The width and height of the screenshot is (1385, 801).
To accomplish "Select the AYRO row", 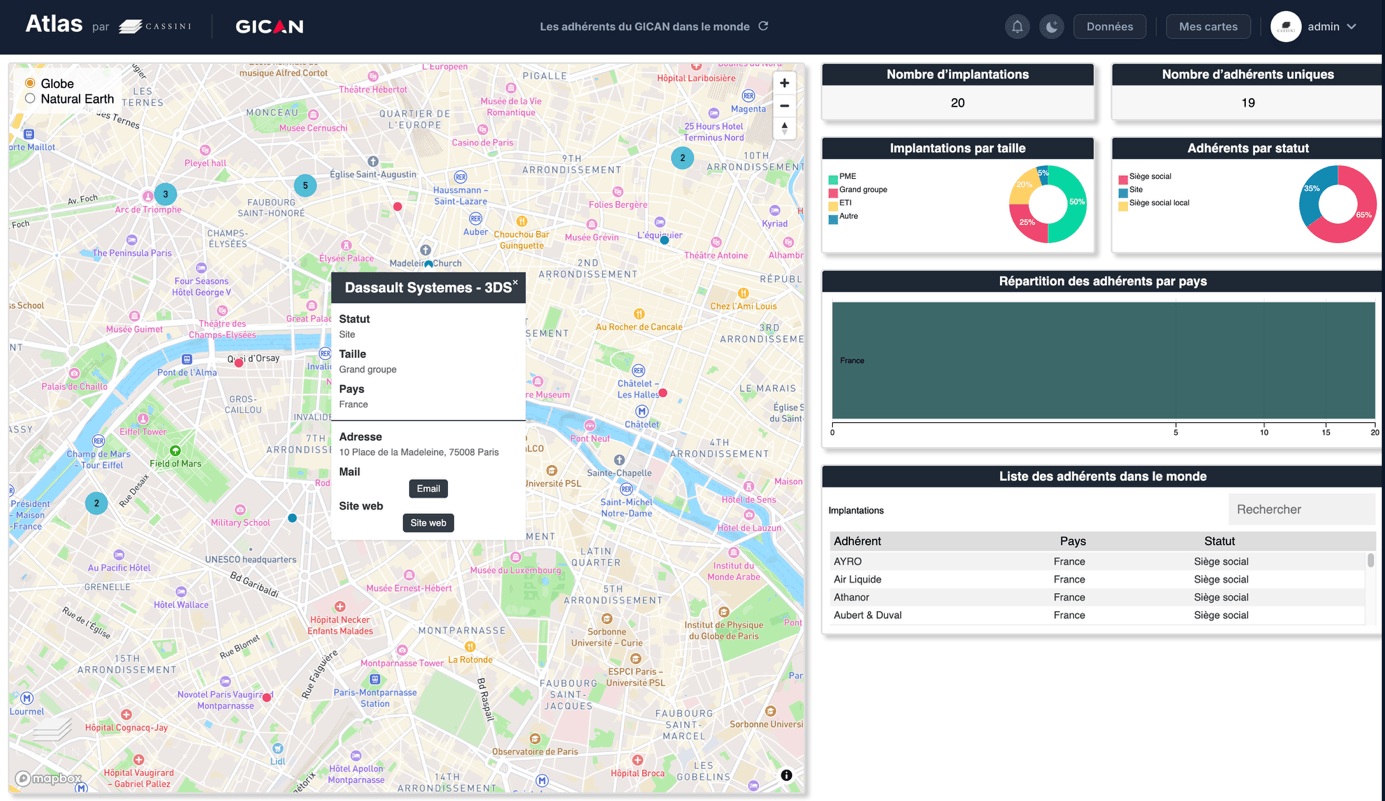I will pyautogui.click(x=1097, y=562).
